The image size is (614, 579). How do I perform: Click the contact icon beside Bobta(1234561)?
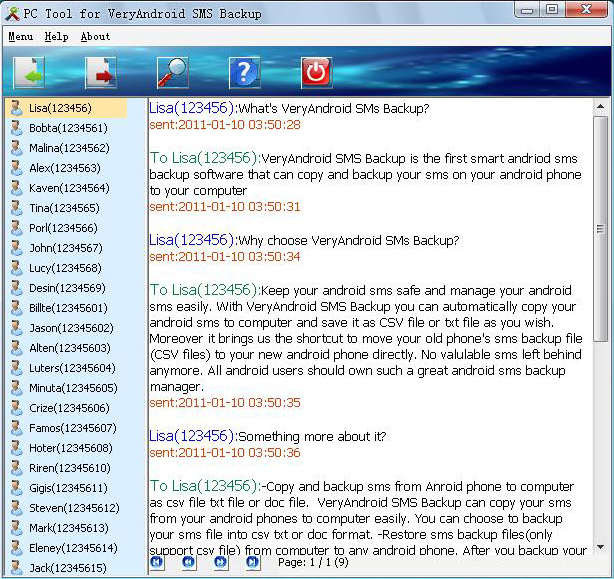pyautogui.click(x=16, y=128)
